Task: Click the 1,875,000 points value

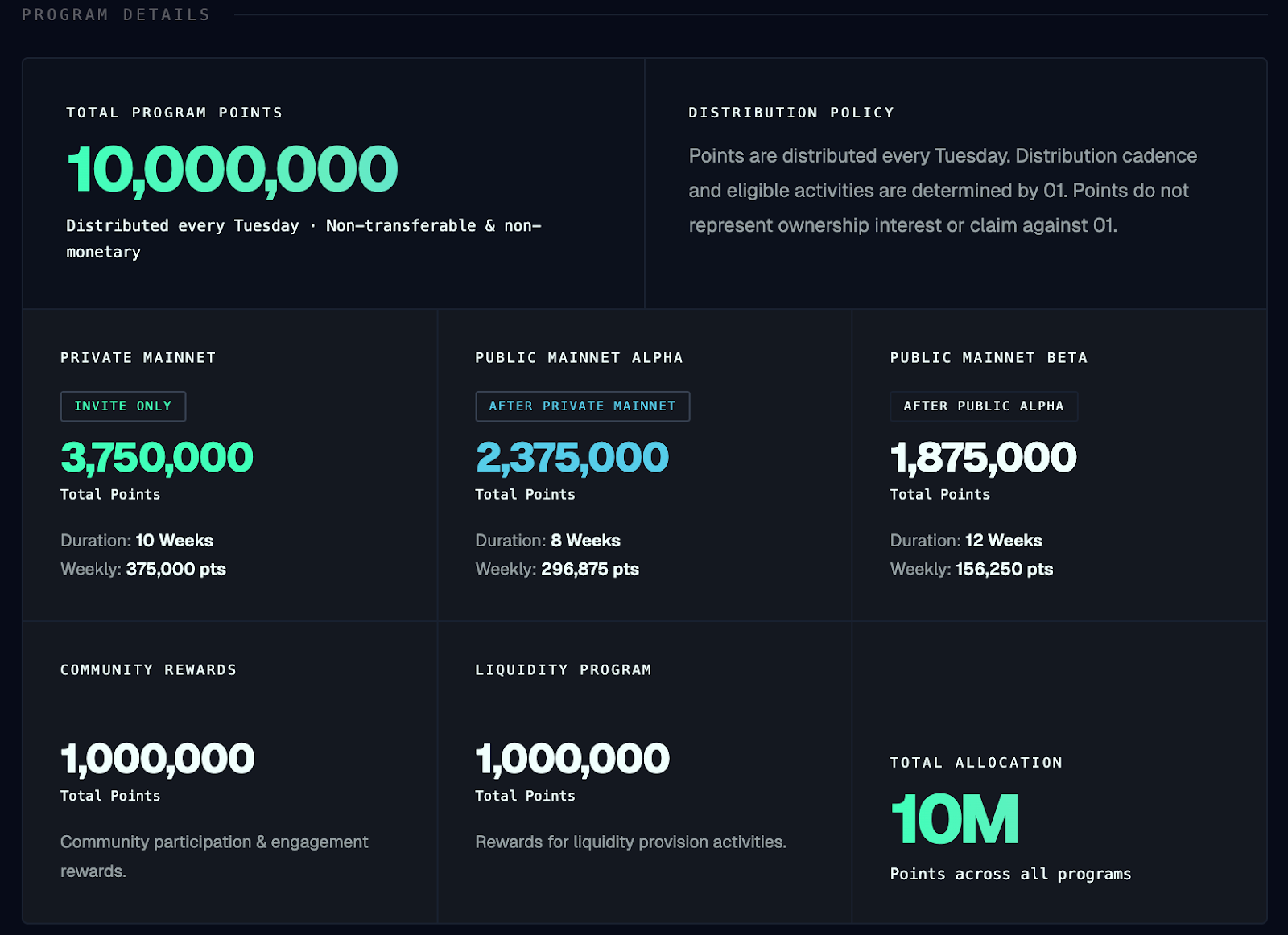Action: 983,457
